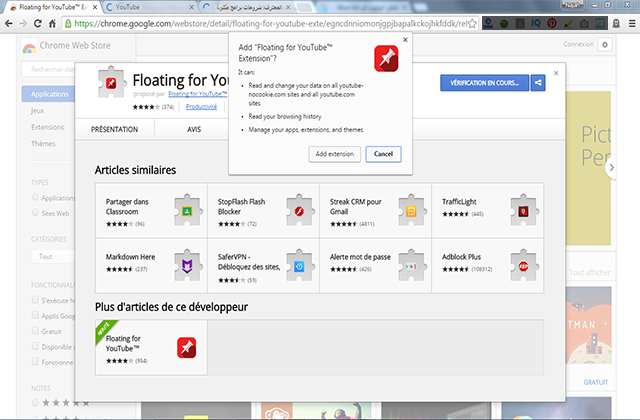The height and width of the screenshot is (420, 640).
Task: Click the GRATUIT label on the right
Action: [596, 382]
